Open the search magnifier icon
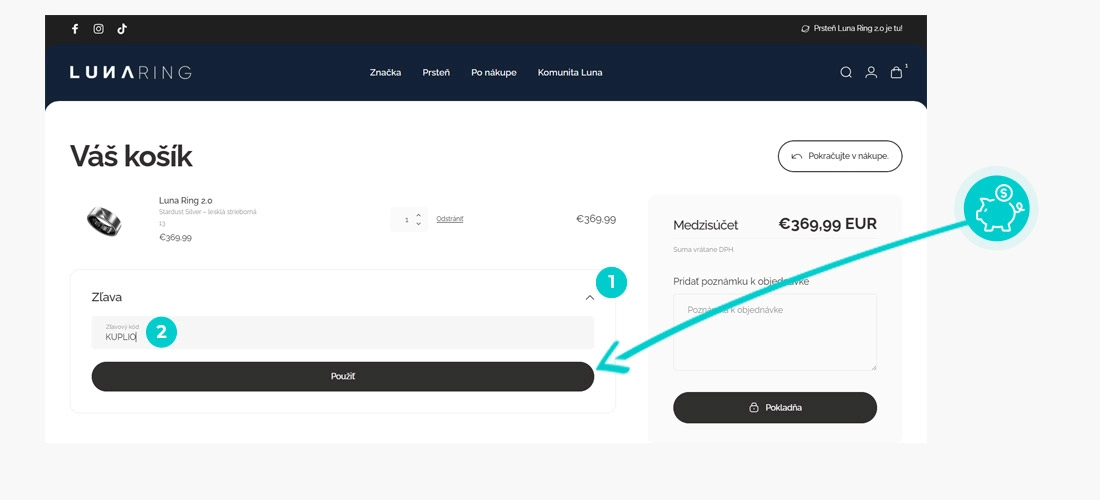The width and height of the screenshot is (1100, 500). [x=846, y=72]
